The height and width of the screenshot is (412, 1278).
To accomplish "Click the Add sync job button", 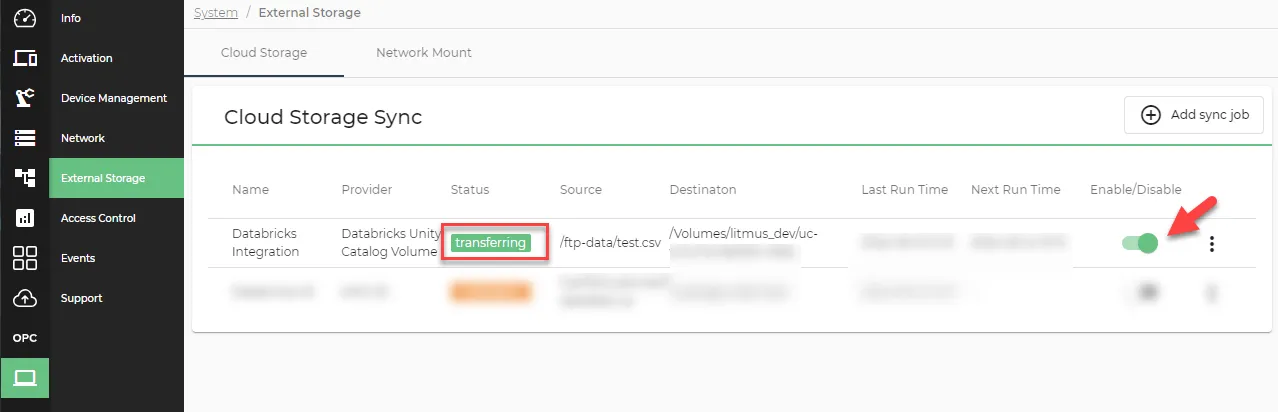I will (1194, 115).
